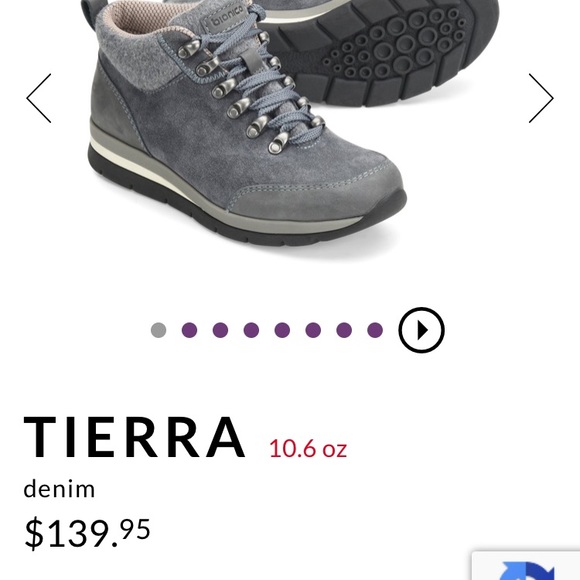Viewport: 580px width, 580px height.
Task: Go to previous product image arrow
Action: point(39,98)
